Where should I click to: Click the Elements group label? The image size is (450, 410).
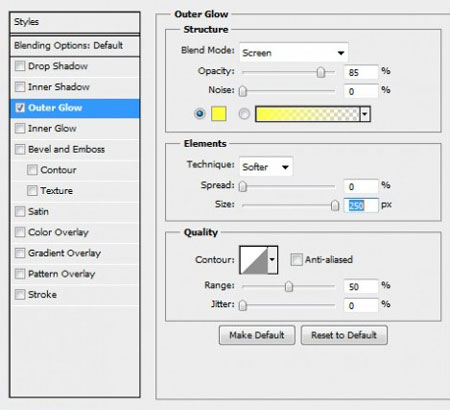(205, 144)
